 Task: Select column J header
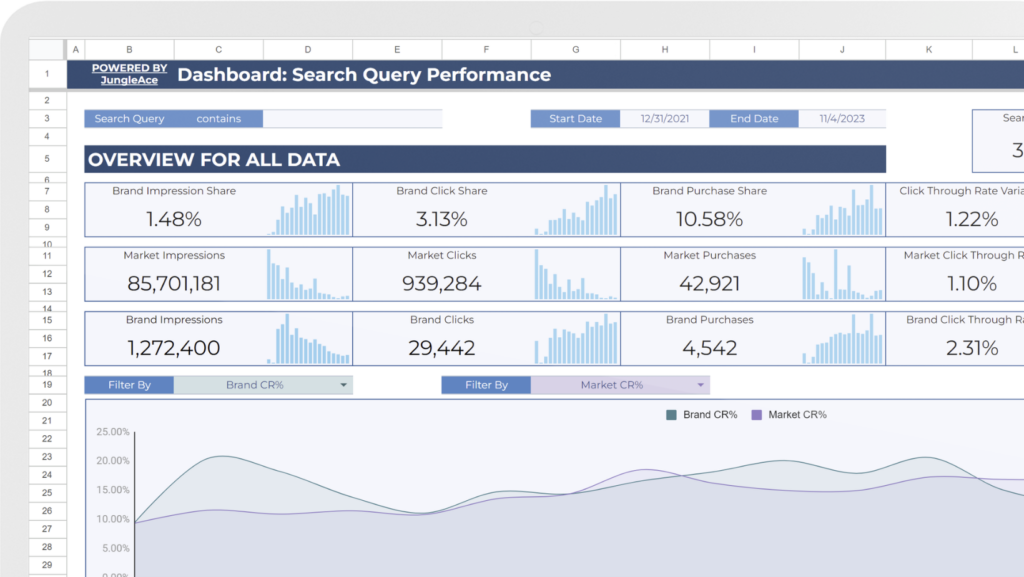pos(842,50)
